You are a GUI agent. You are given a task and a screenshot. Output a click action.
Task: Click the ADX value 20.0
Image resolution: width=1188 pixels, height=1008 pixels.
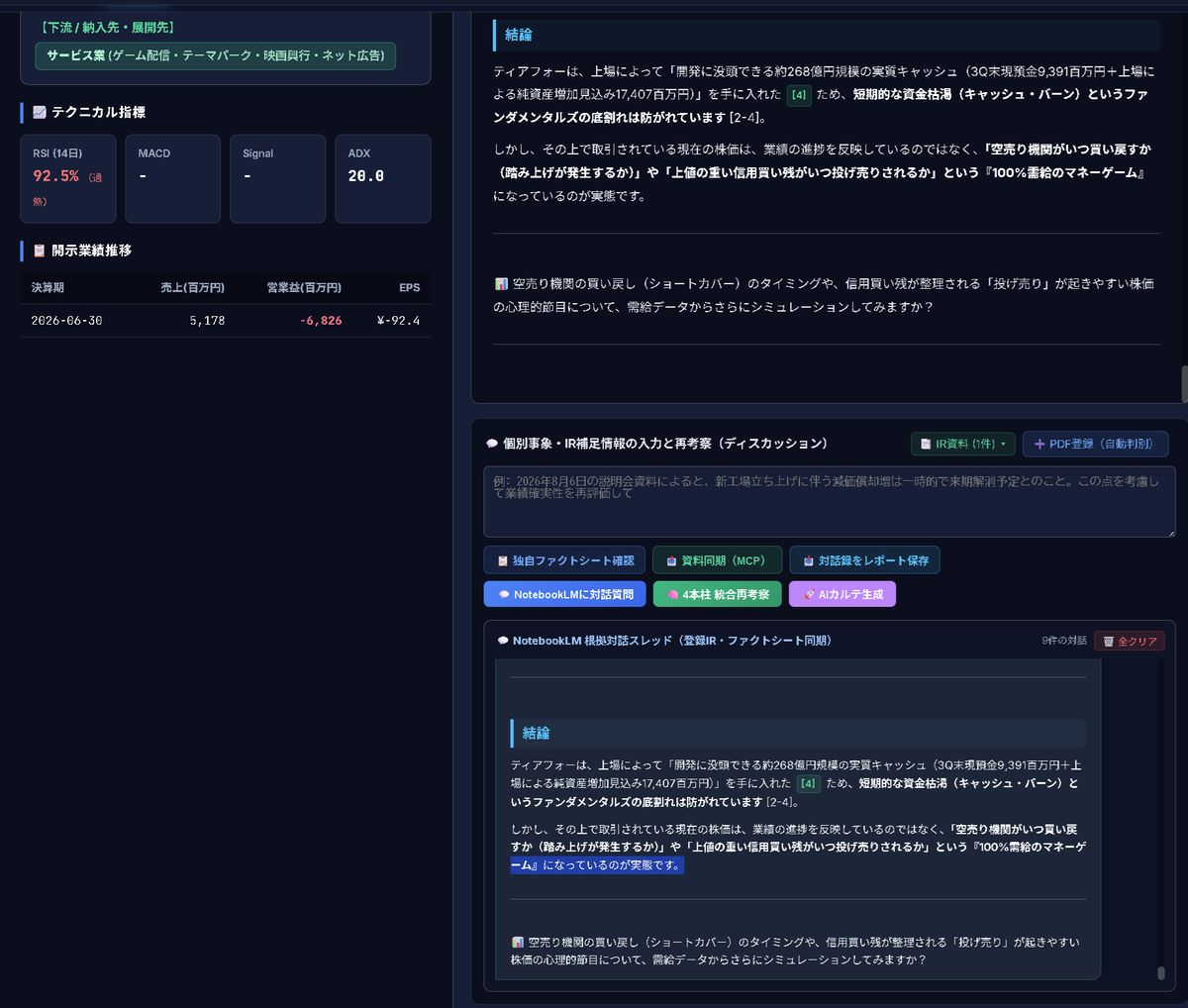click(366, 176)
